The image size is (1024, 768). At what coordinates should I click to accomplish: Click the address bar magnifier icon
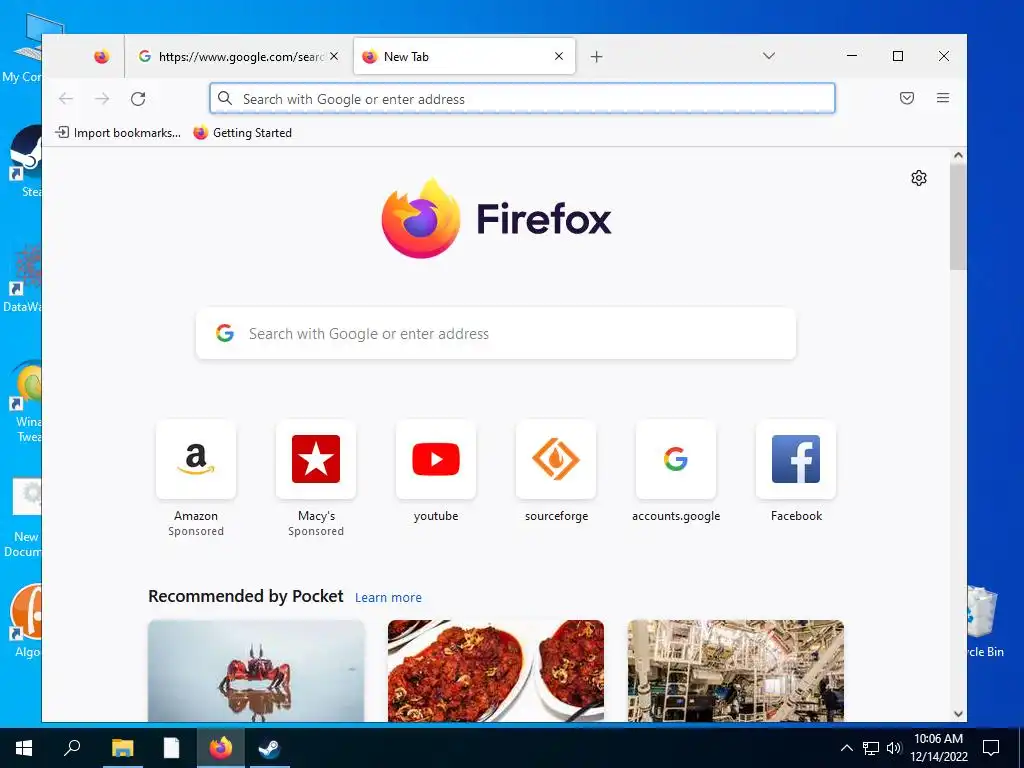point(225,99)
